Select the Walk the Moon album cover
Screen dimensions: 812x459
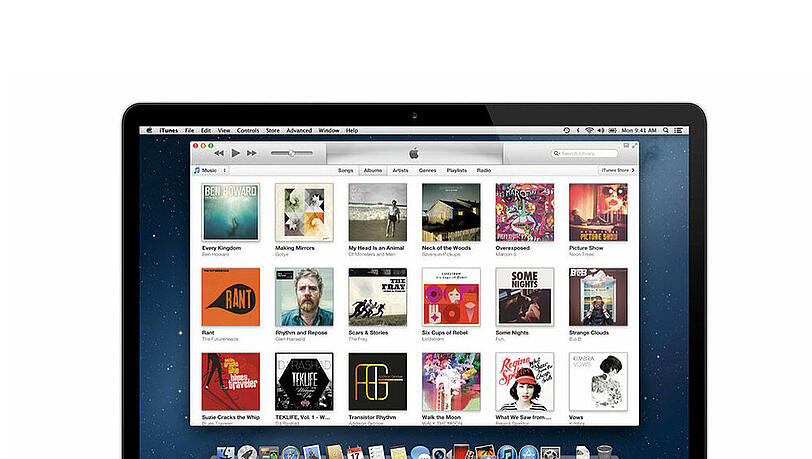click(x=451, y=382)
